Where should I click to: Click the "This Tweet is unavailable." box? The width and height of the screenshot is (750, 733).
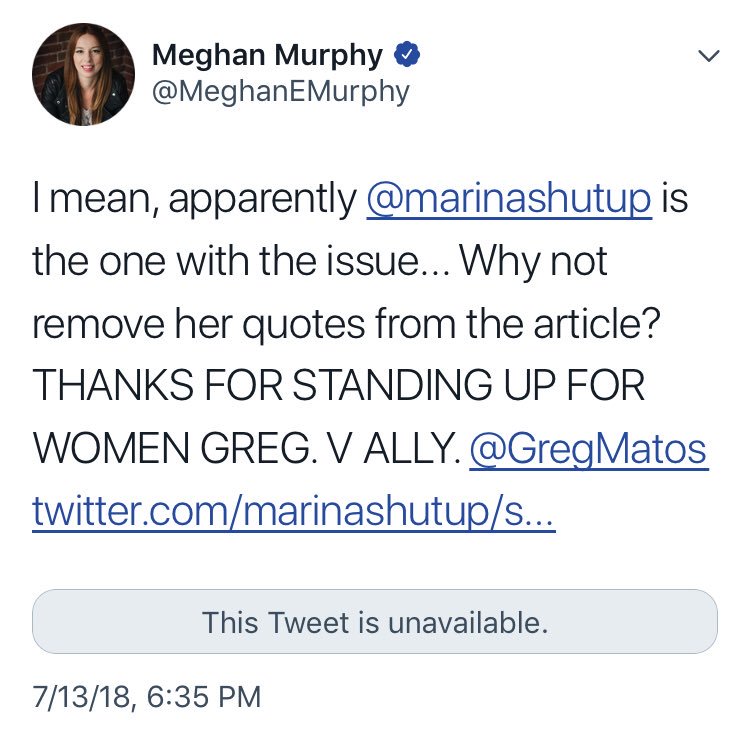point(375,623)
